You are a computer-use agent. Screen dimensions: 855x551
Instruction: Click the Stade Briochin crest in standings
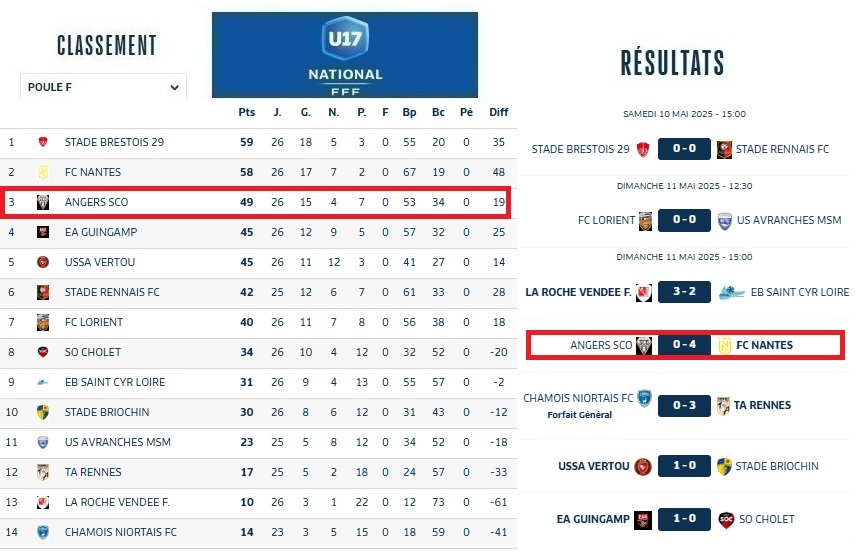[x=43, y=412]
